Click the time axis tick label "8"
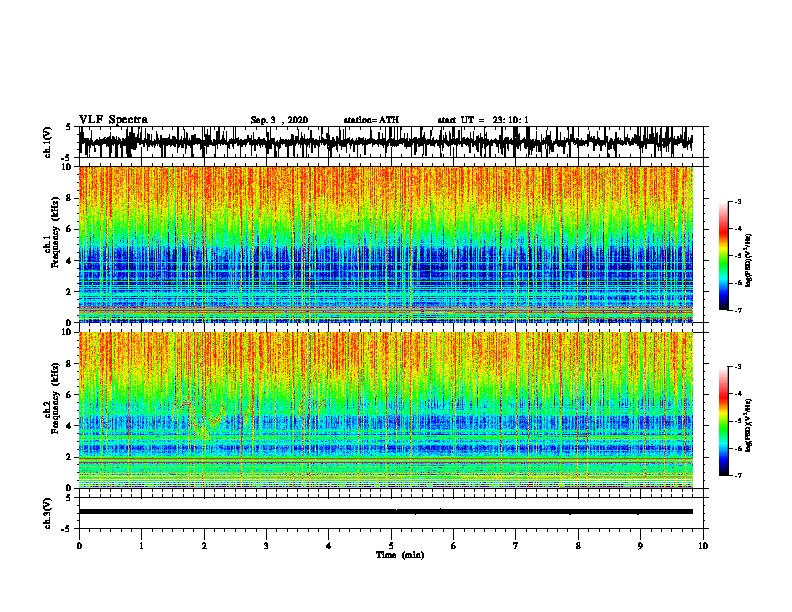The image size is (792, 612). (578, 546)
